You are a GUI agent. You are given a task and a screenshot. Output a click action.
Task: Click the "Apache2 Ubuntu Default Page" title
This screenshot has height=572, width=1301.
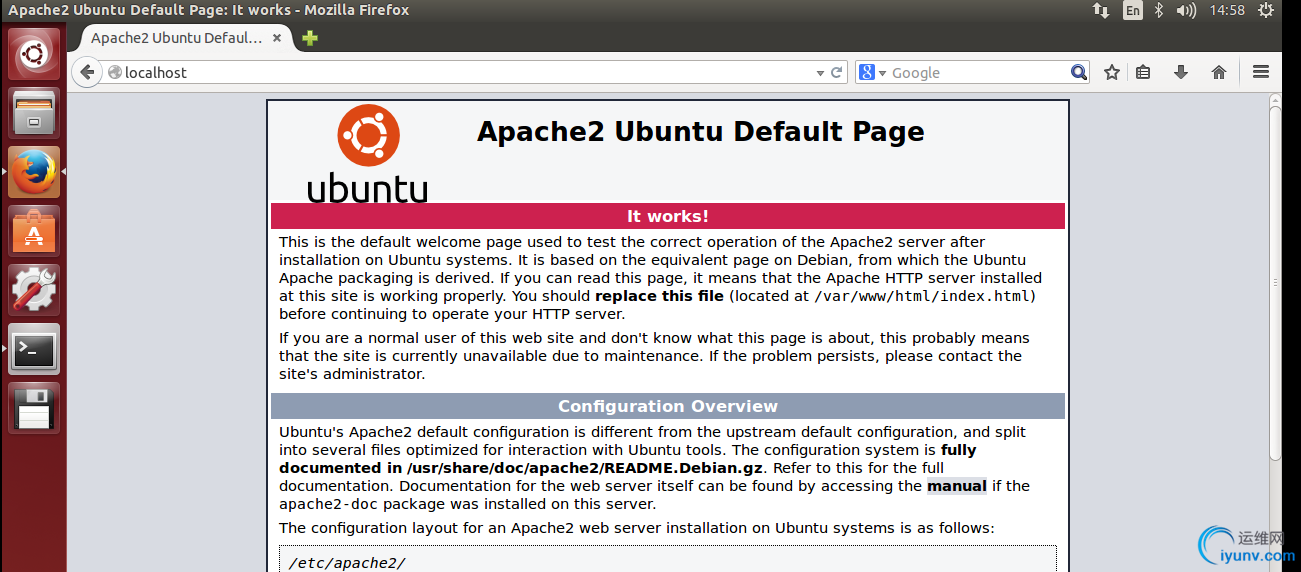[701, 131]
